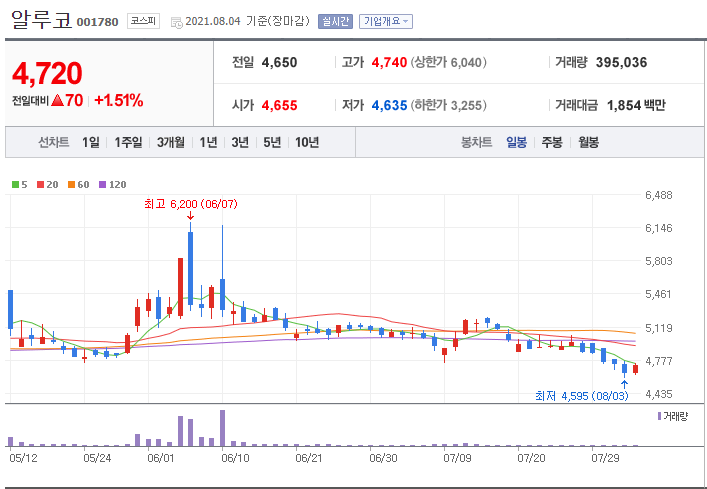
Task: Click the 코스피 market badge
Action: click(x=143, y=21)
